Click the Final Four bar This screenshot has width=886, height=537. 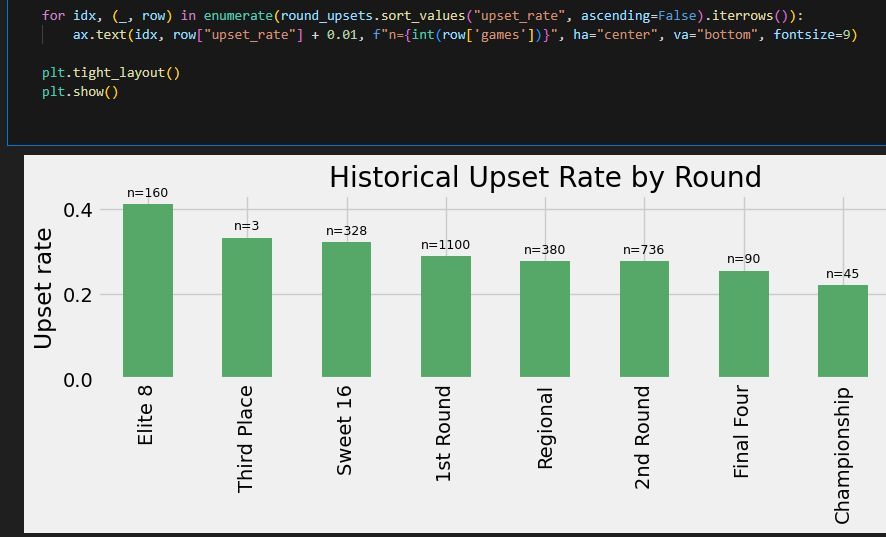(x=744, y=324)
